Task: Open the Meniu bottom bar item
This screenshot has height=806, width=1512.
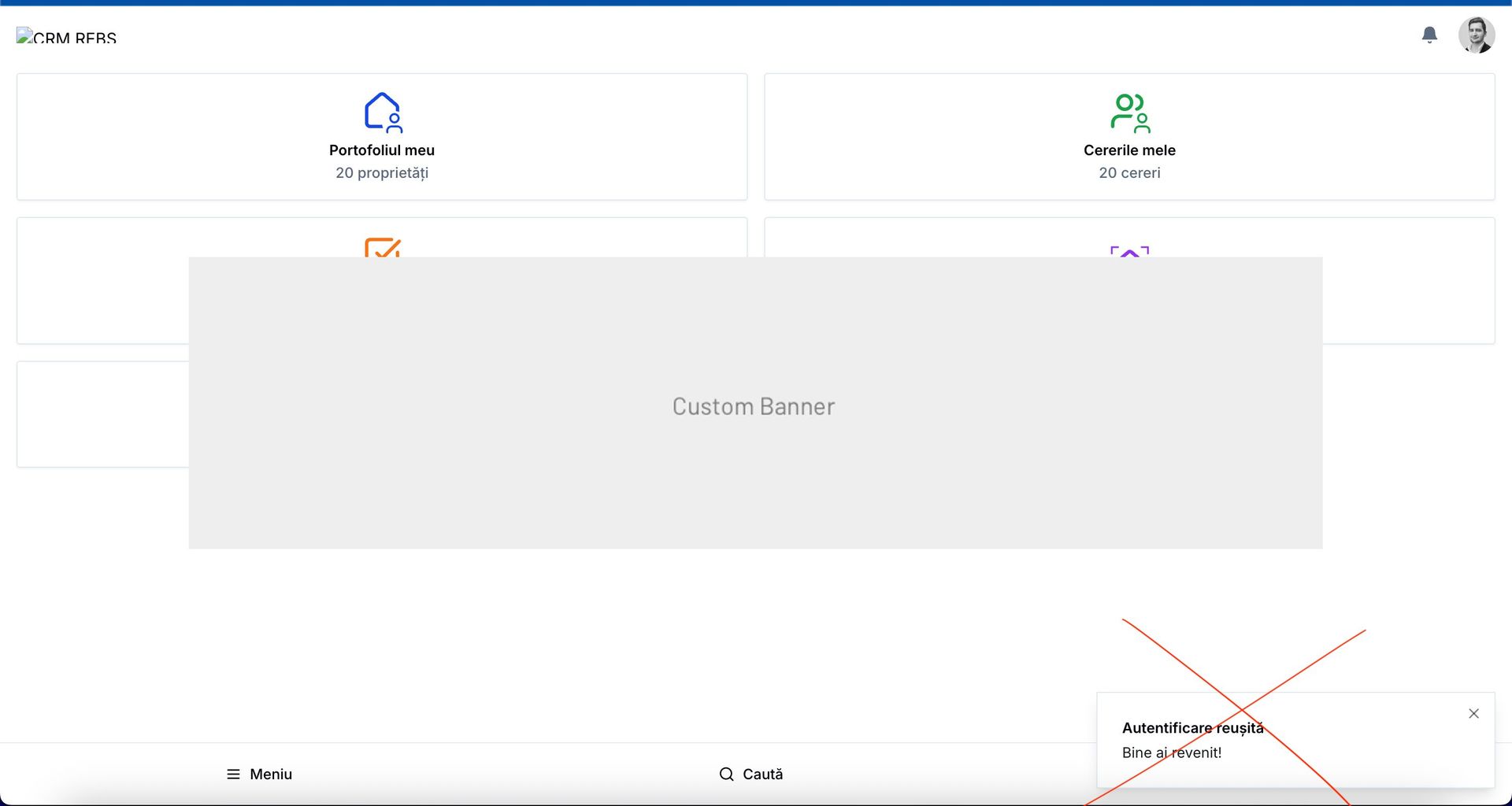Action: (260, 775)
